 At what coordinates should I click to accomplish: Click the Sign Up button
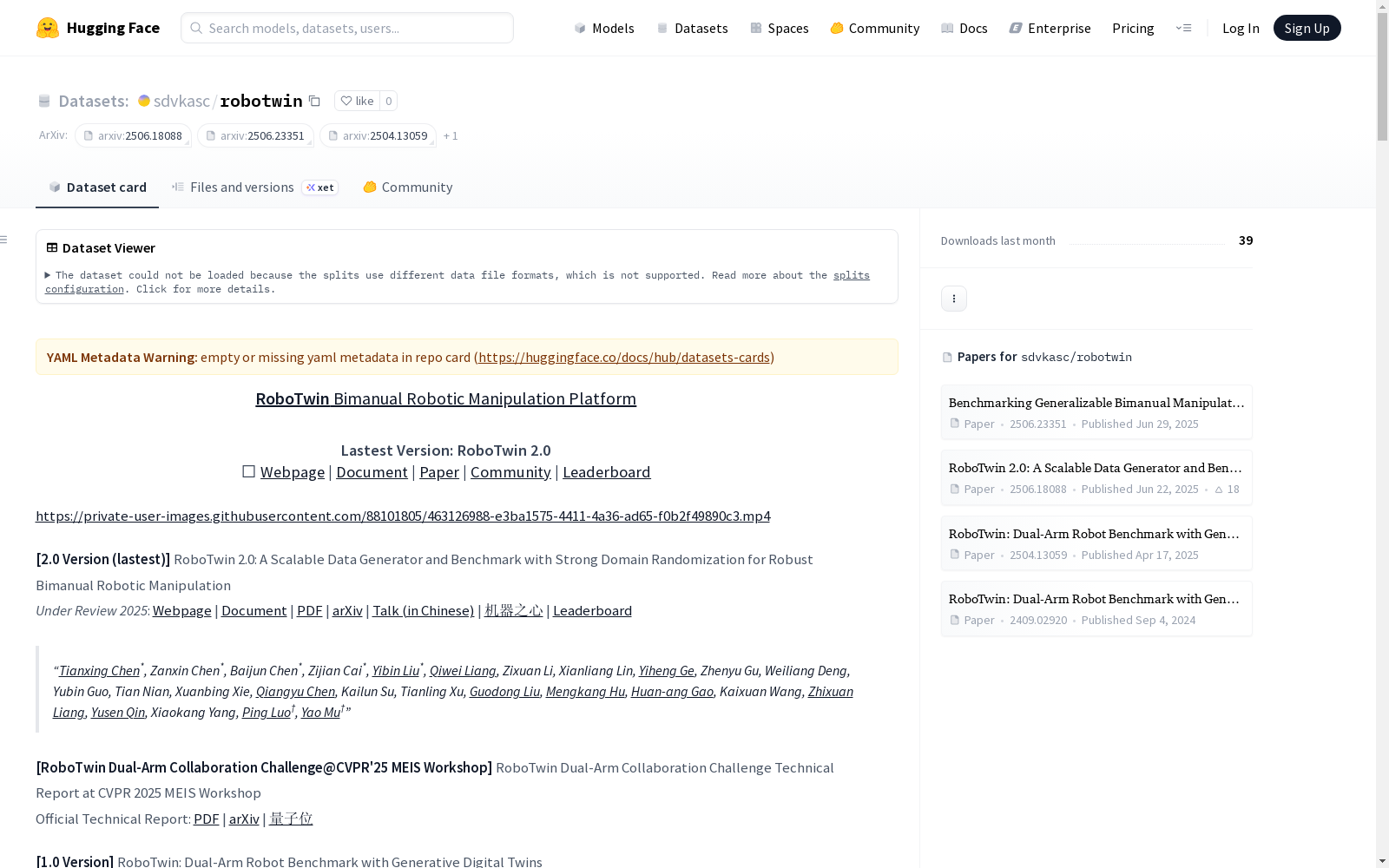click(1307, 28)
